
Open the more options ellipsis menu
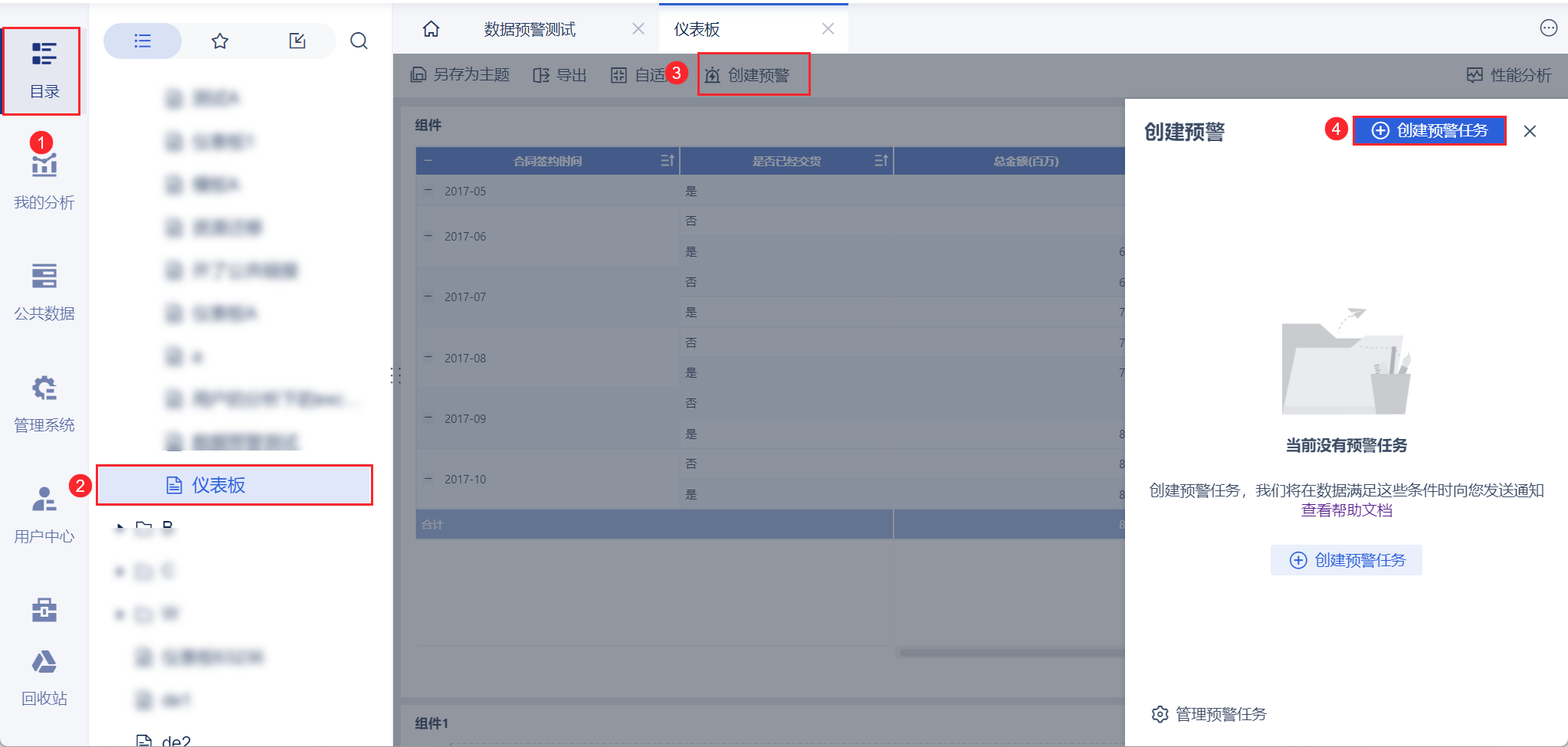point(1549,28)
